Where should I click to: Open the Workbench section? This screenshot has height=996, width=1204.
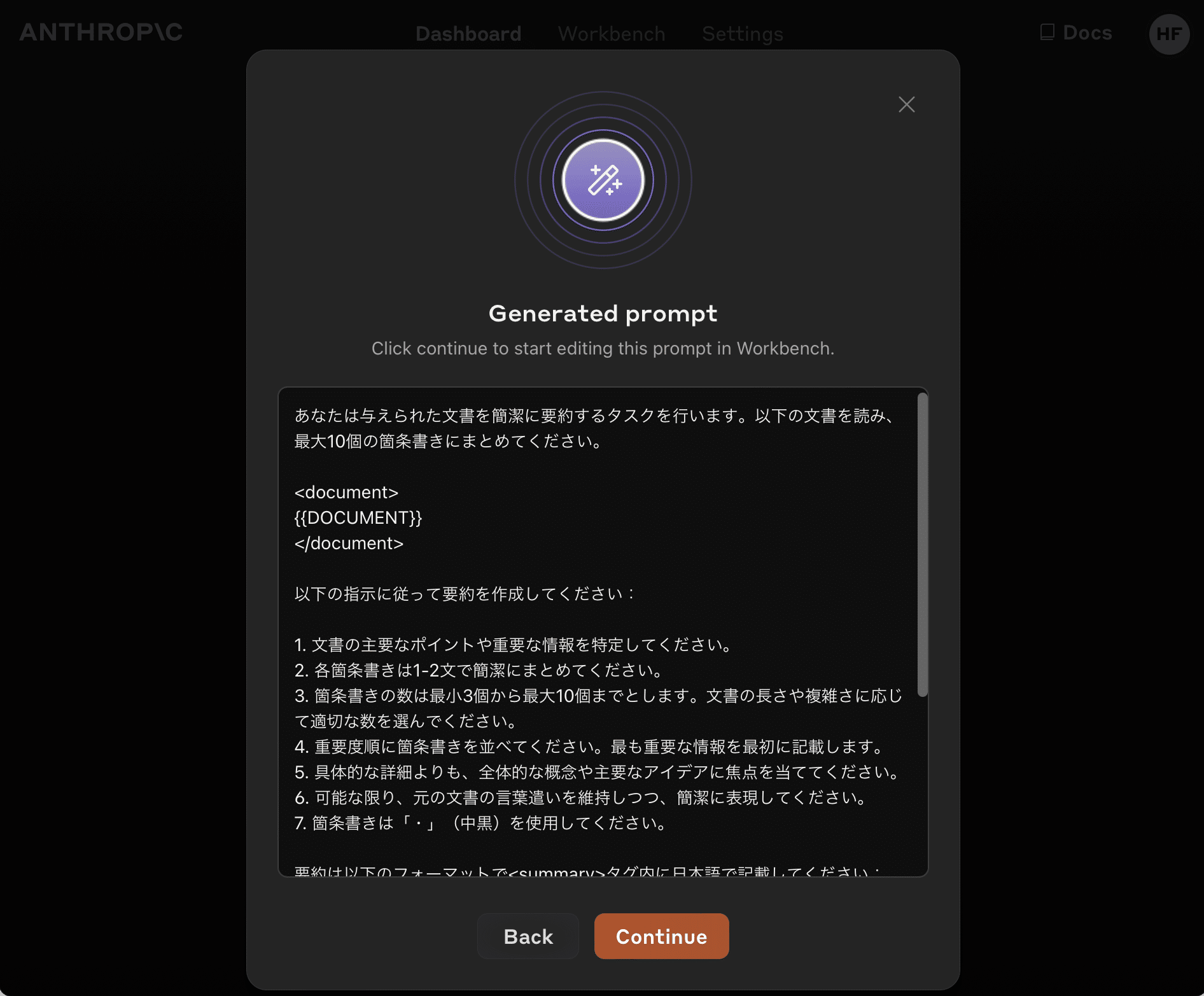click(x=610, y=34)
